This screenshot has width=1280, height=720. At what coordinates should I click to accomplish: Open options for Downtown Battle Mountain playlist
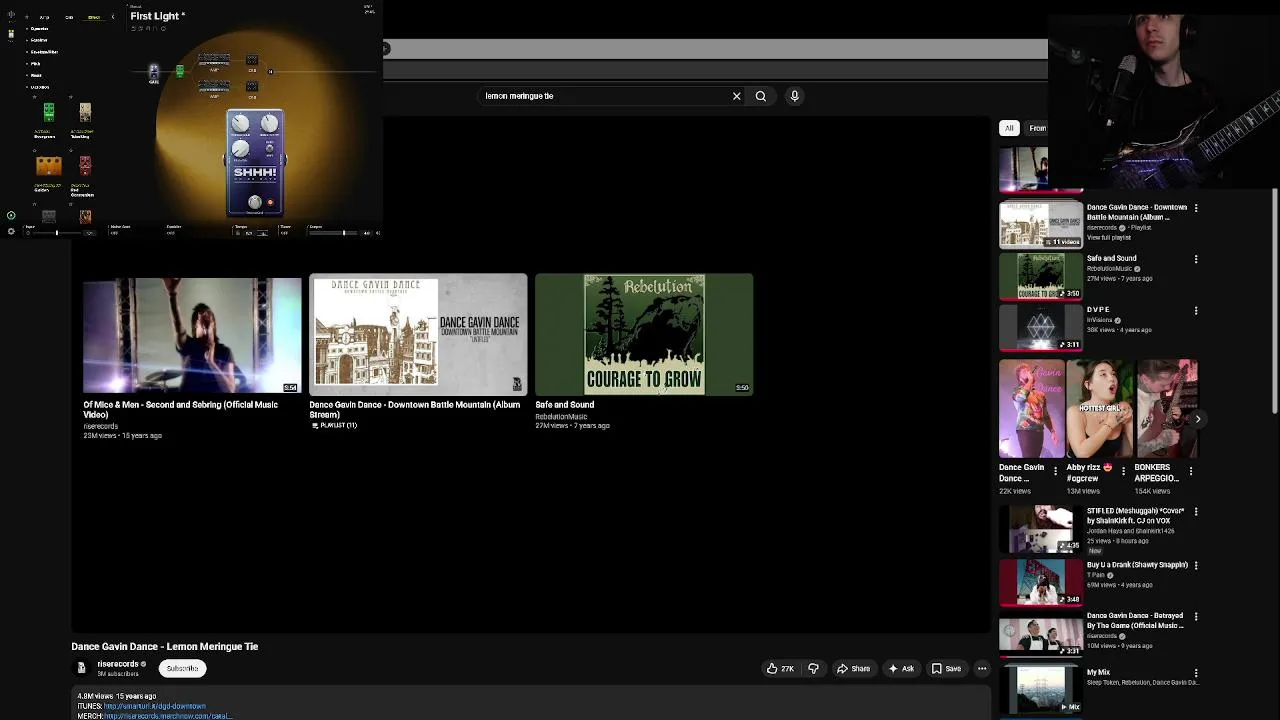(x=1196, y=208)
